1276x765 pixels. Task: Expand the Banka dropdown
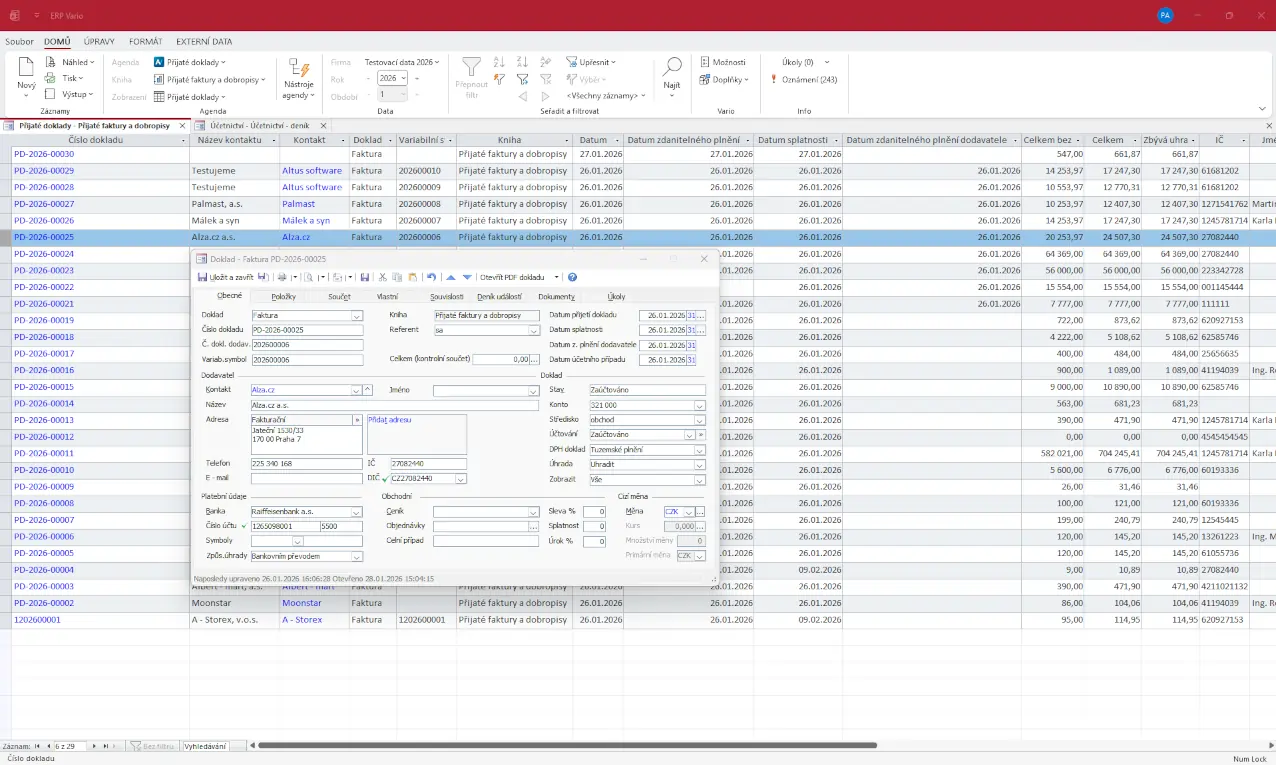click(x=357, y=512)
